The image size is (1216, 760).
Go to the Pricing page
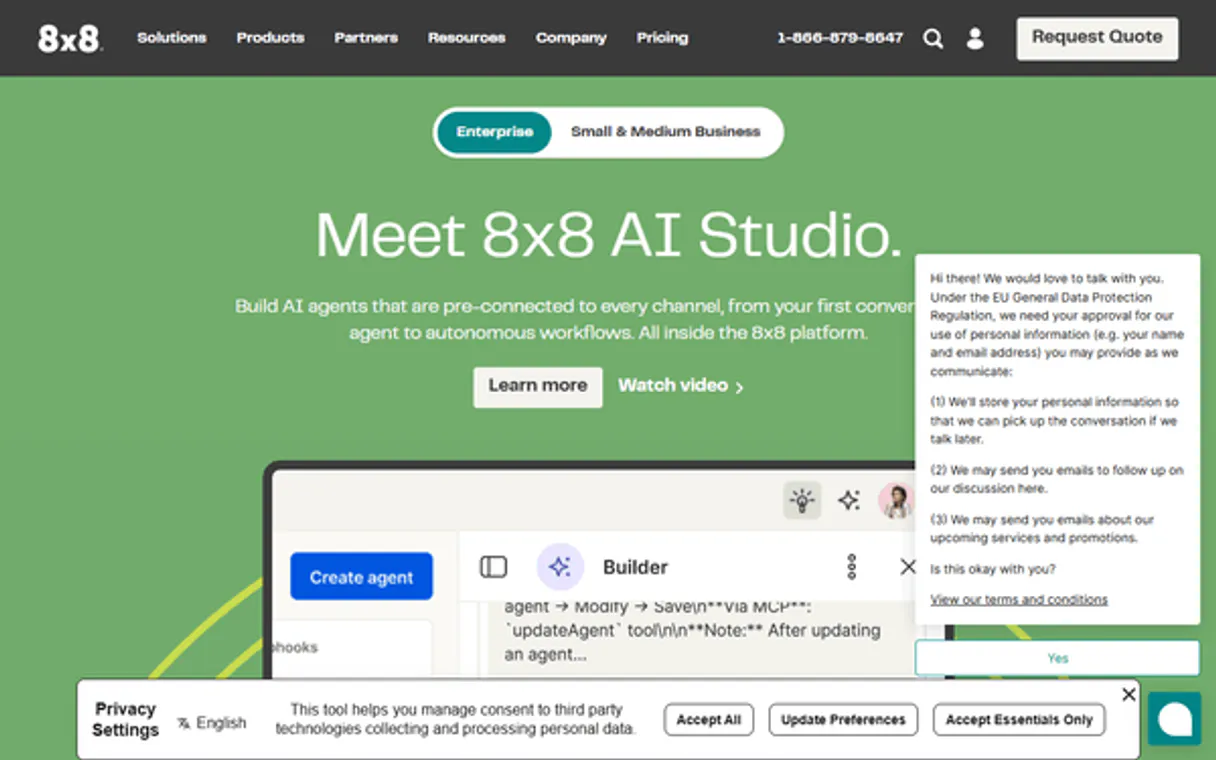point(662,38)
